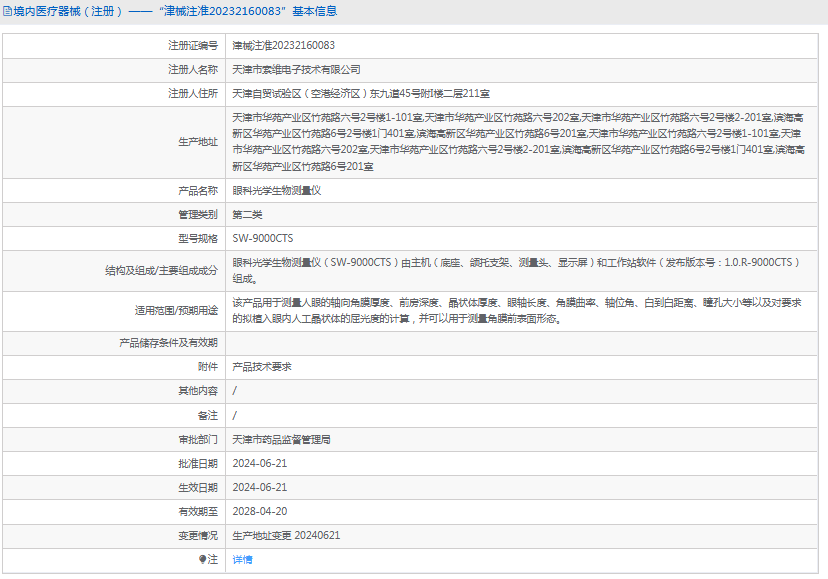Click the 型号规格 value SW-9000CTS
This screenshot has width=828, height=579.
coord(263,238)
